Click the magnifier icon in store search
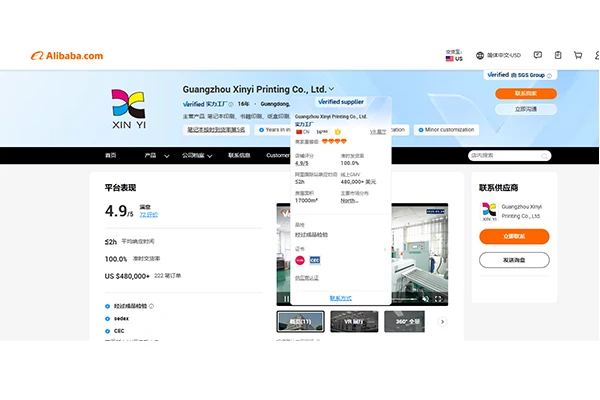600x400 pixels. [x=545, y=156]
